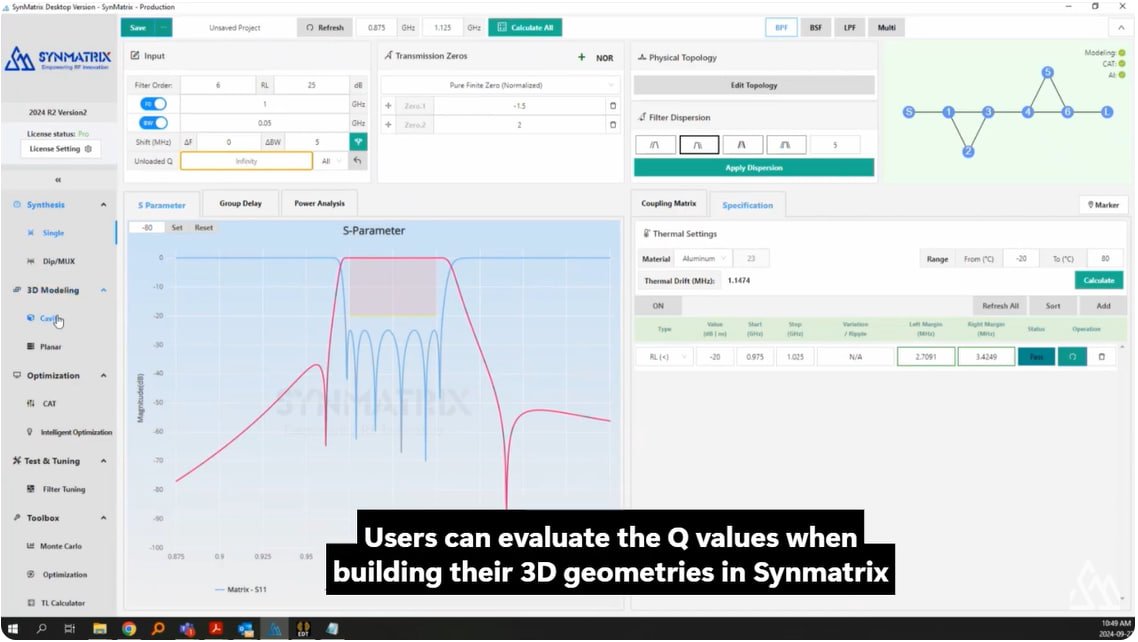Open the CAT optimization page
Image resolution: width=1138 pixels, height=642 pixels.
49,403
